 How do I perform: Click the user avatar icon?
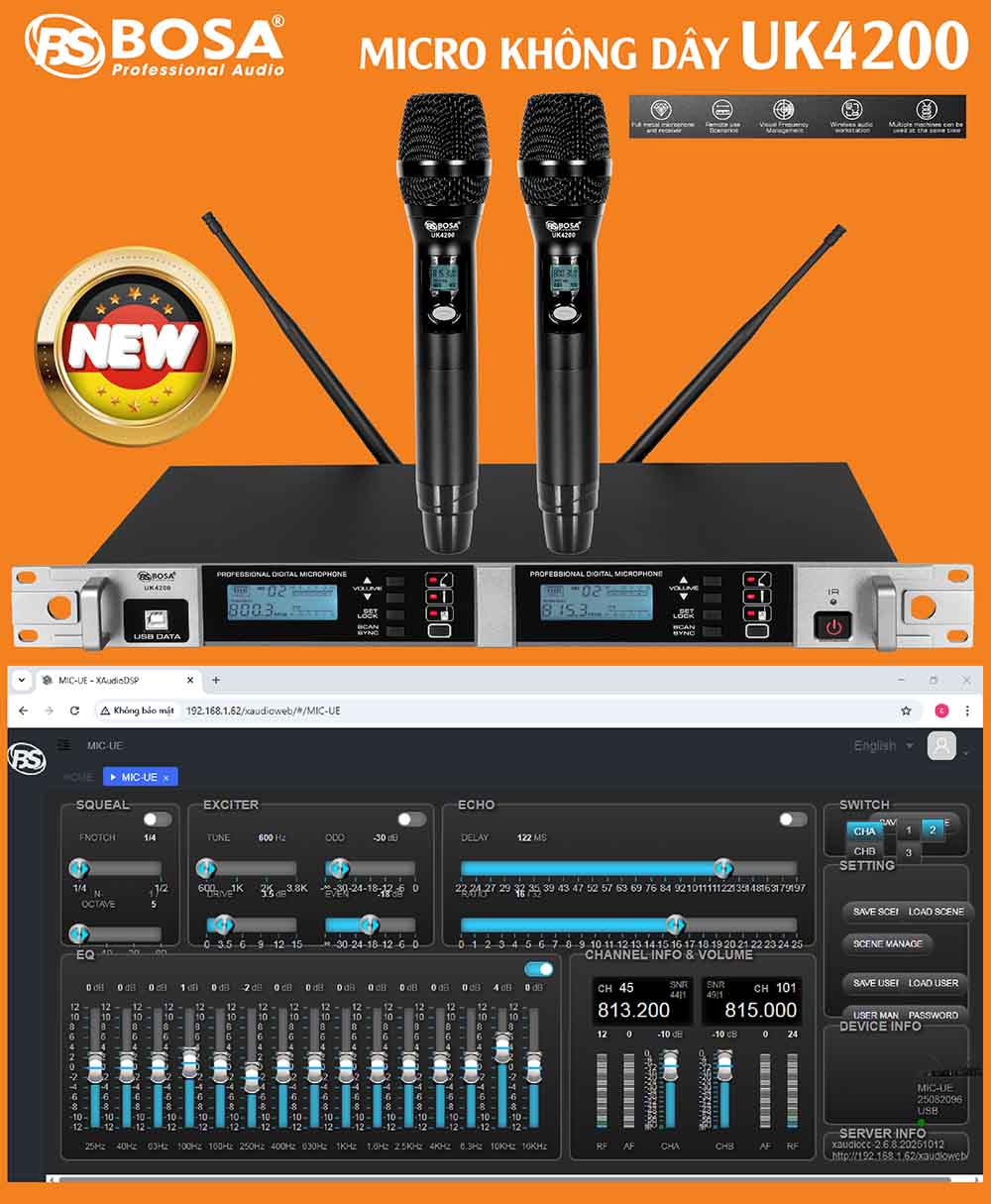(941, 746)
